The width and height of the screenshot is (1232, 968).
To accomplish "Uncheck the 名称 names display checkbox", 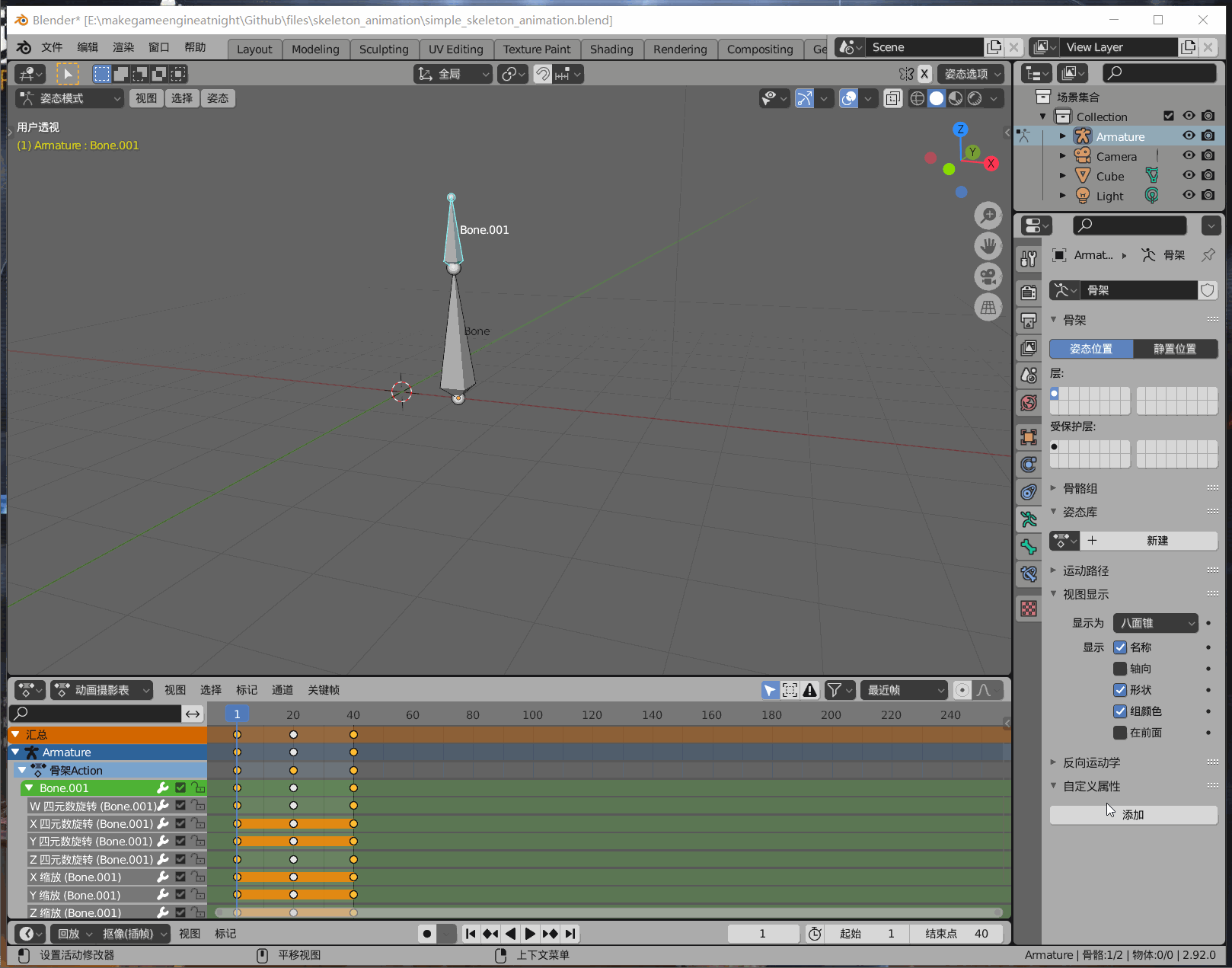I will pyautogui.click(x=1120, y=647).
